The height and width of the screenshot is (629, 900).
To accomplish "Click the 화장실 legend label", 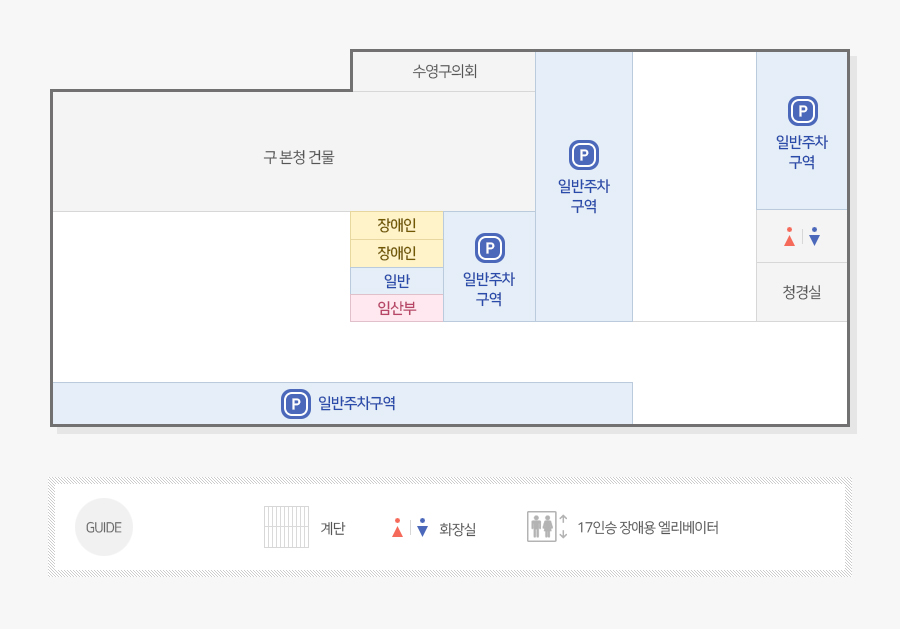I will pyautogui.click(x=457, y=529).
